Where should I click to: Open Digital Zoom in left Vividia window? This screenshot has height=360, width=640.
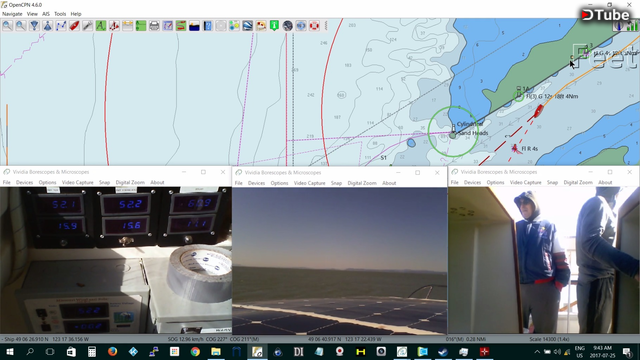click(130, 182)
